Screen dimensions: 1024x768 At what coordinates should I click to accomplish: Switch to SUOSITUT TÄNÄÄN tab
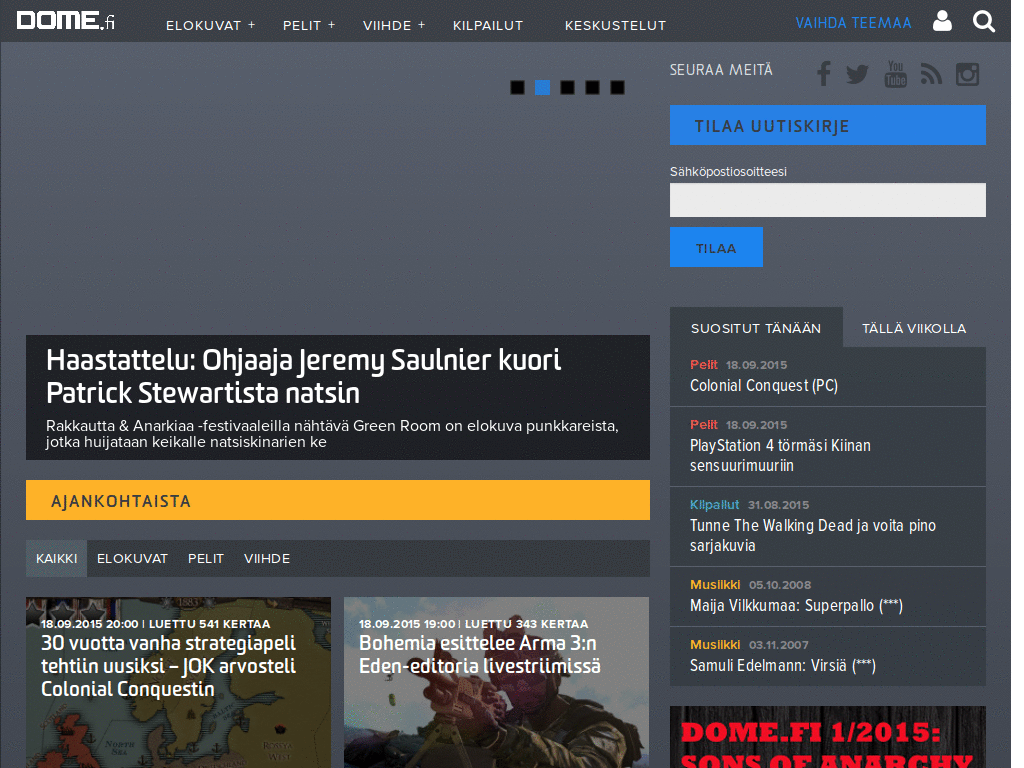(756, 328)
